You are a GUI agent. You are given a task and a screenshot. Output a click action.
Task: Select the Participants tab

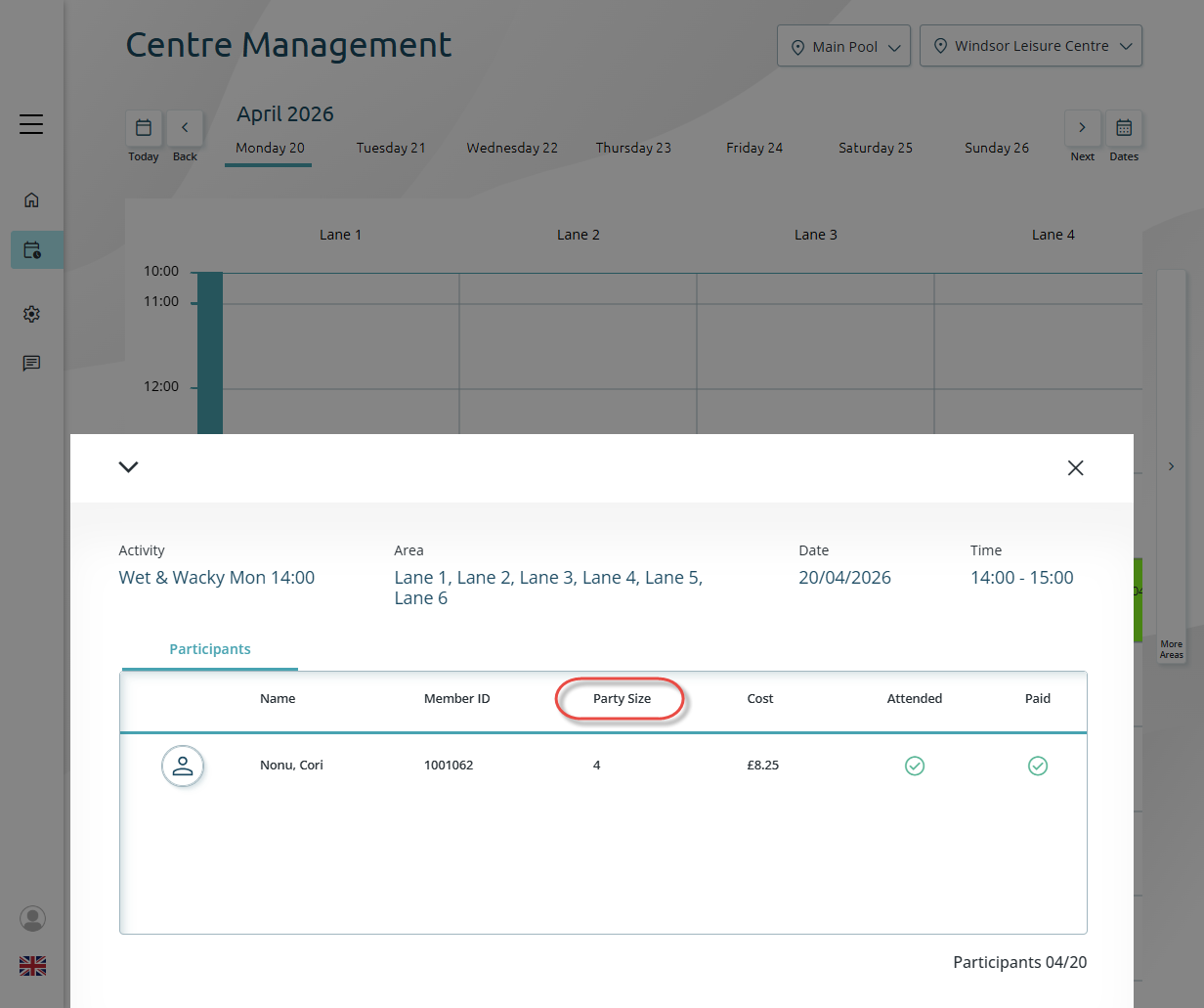(210, 649)
